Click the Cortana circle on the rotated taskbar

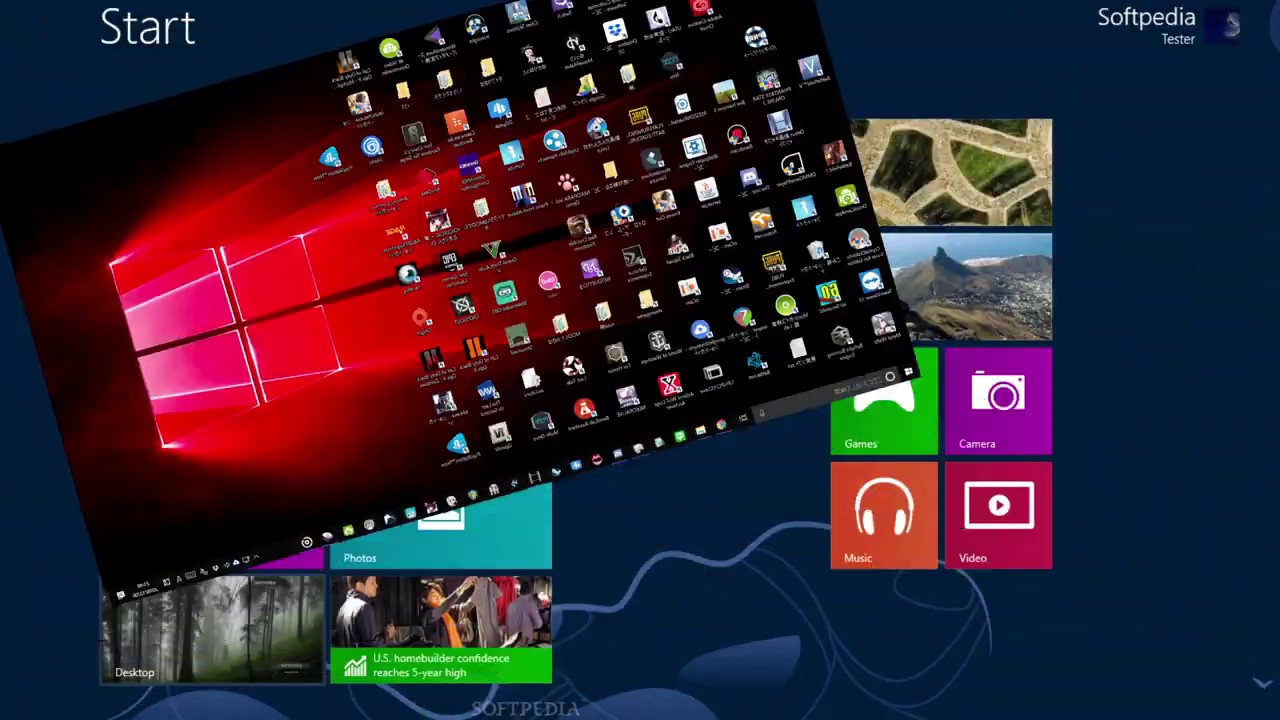890,377
